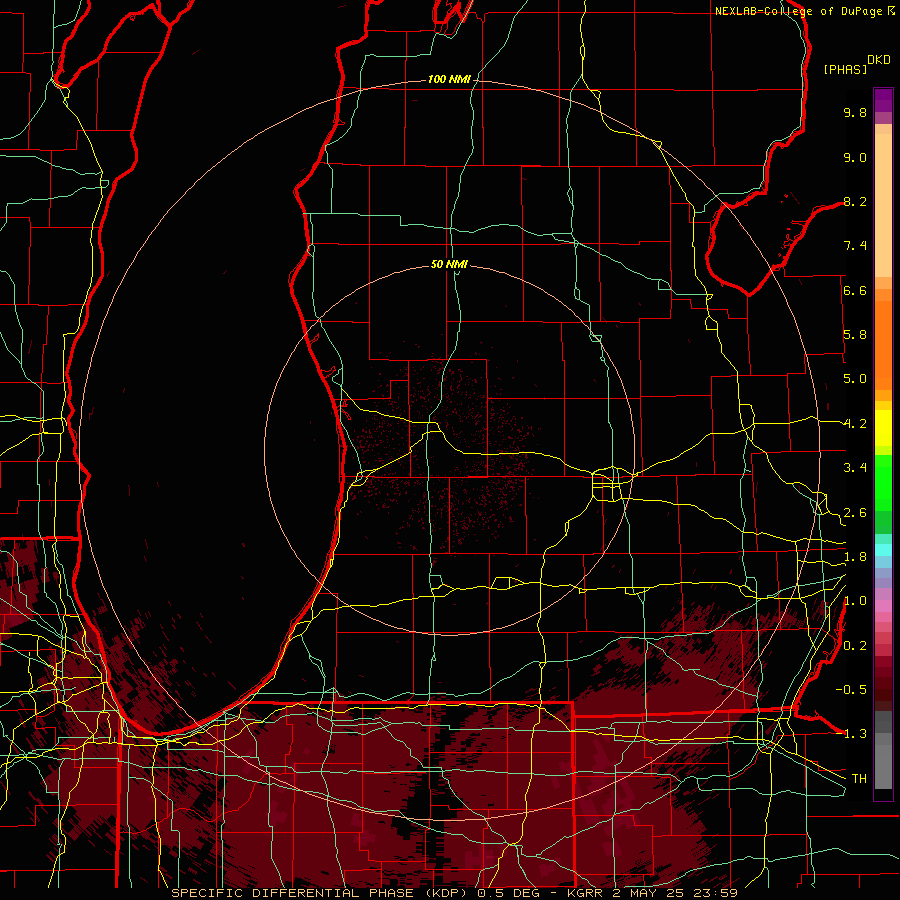Click the 6.6 value on color scale

click(855, 290)
